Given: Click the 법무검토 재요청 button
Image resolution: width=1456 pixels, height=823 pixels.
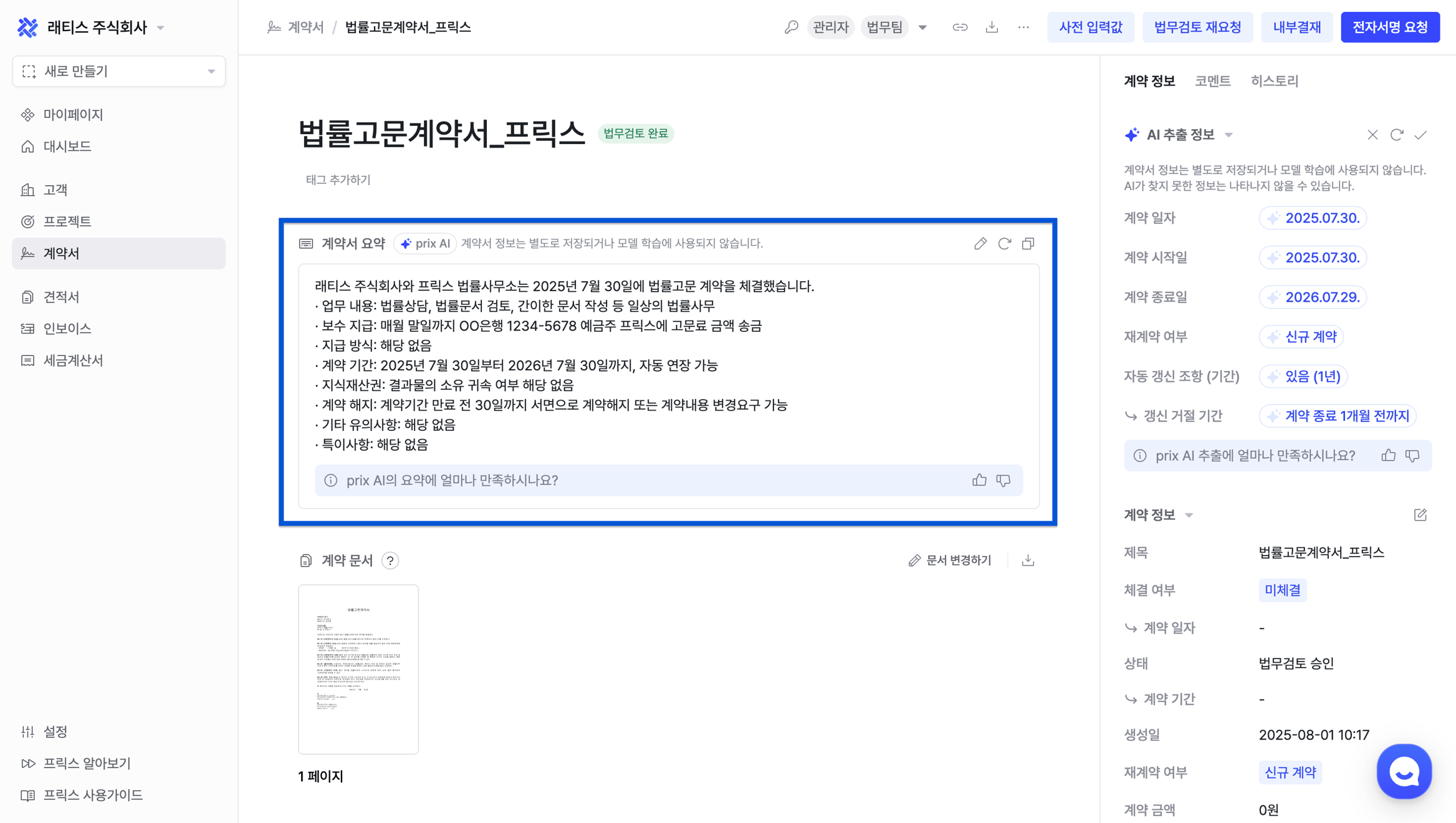Looking at the screenshot, I should click(1197, 27).
